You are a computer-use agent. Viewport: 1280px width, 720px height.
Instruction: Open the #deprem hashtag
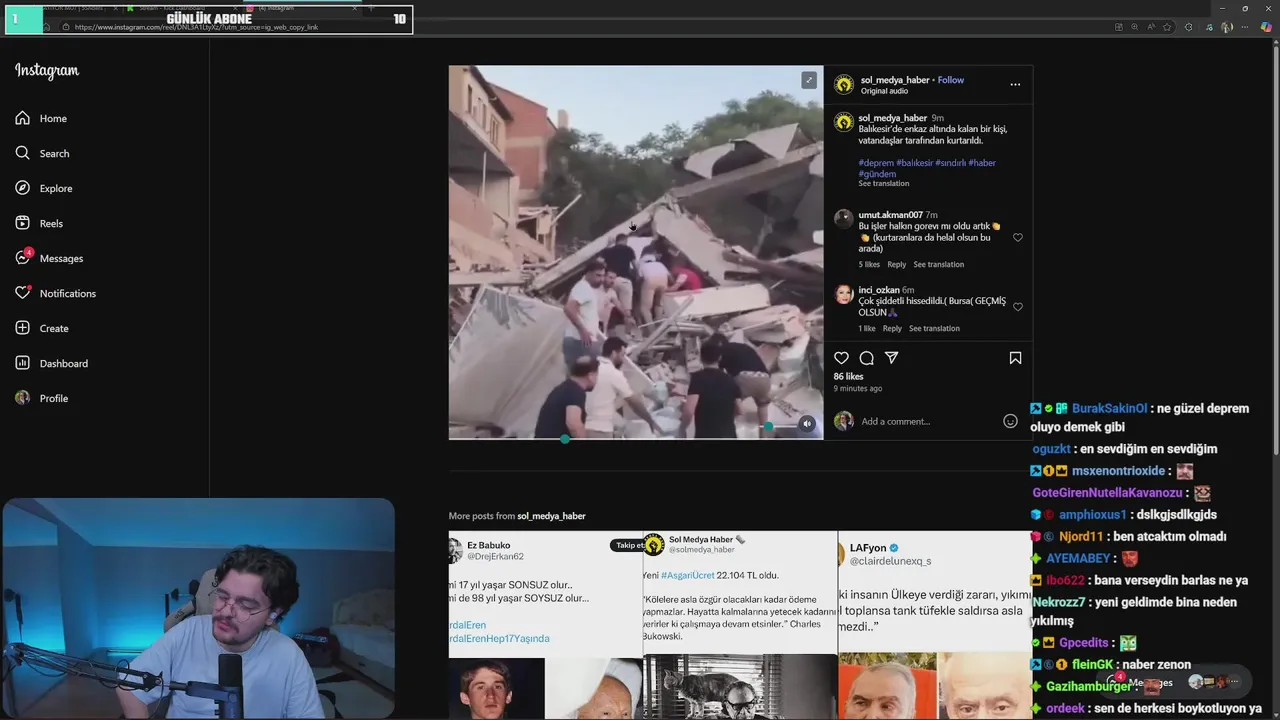point(876,163)
